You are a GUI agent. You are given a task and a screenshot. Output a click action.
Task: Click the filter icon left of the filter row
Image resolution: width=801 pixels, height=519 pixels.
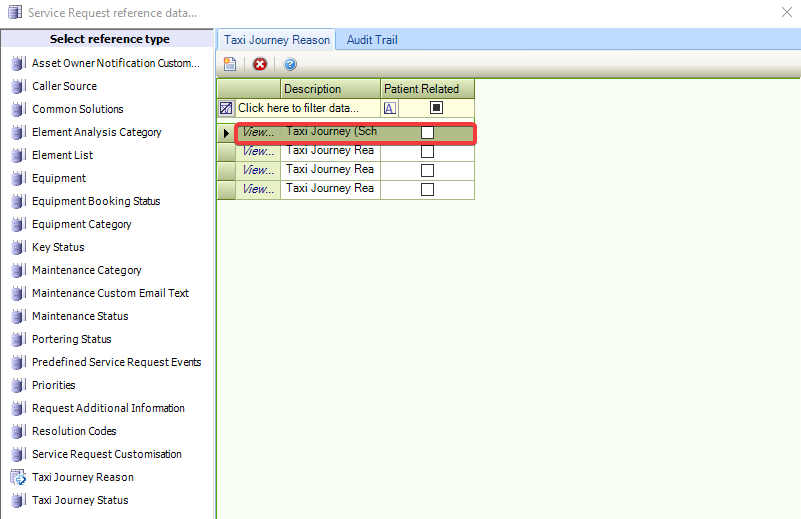[226, 108]
